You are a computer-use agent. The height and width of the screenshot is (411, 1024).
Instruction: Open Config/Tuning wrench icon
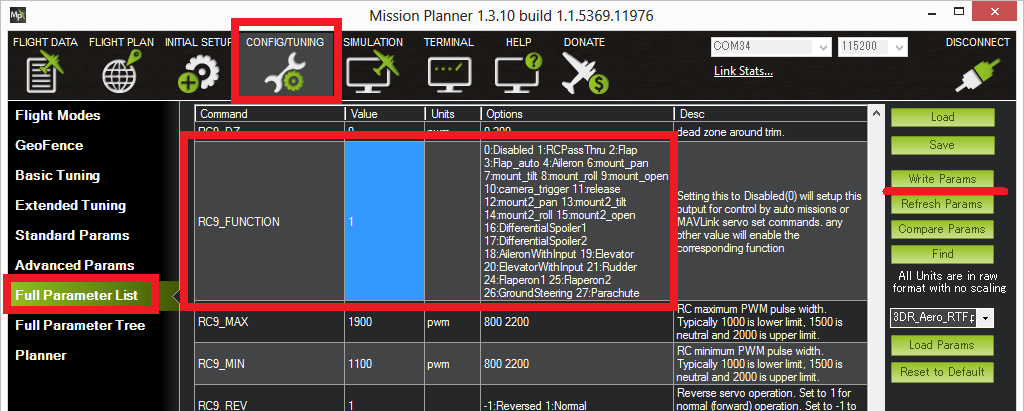pyautogui.click(x=285, y=73)
